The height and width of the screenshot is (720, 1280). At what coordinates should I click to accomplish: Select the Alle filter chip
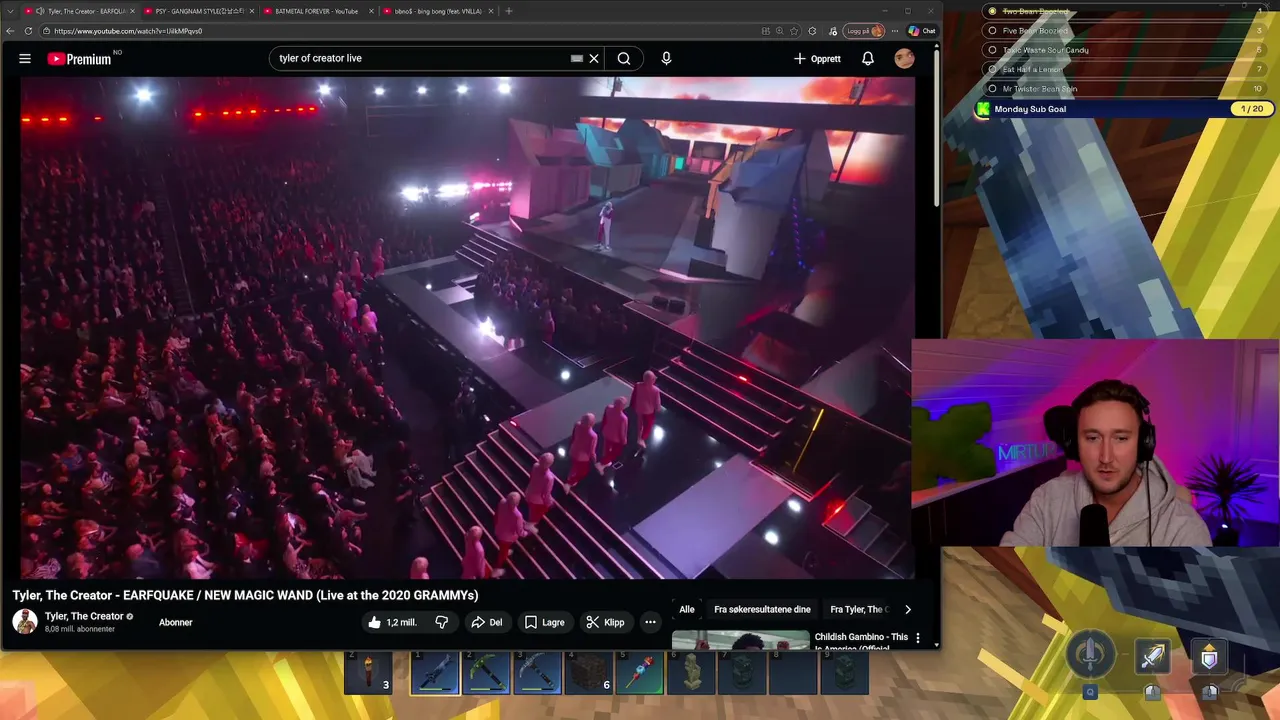[x=687, y=609]
